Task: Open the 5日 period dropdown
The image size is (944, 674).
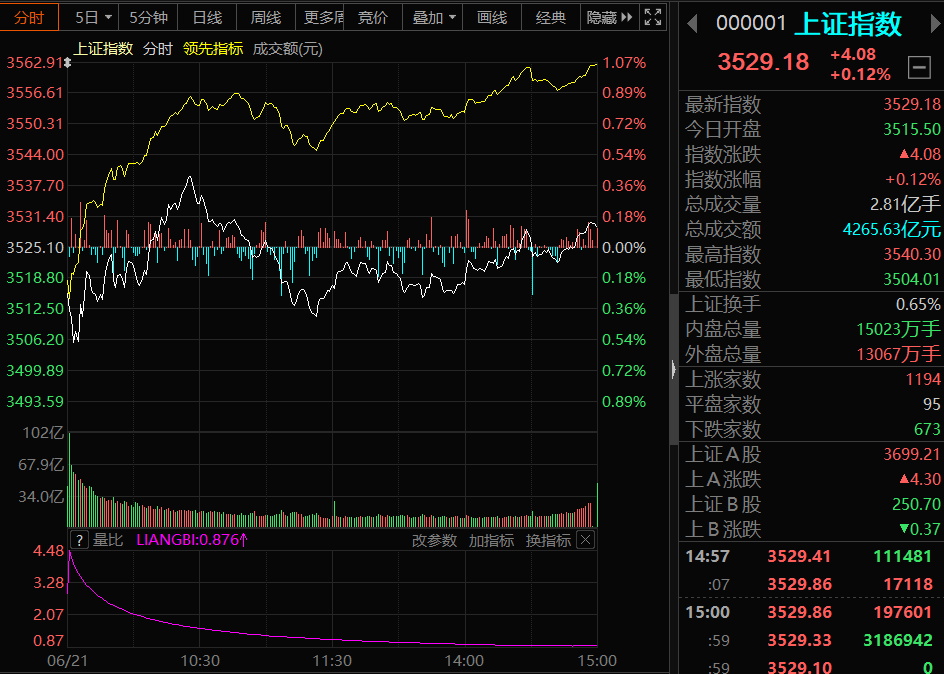Action: pos(93,17)
